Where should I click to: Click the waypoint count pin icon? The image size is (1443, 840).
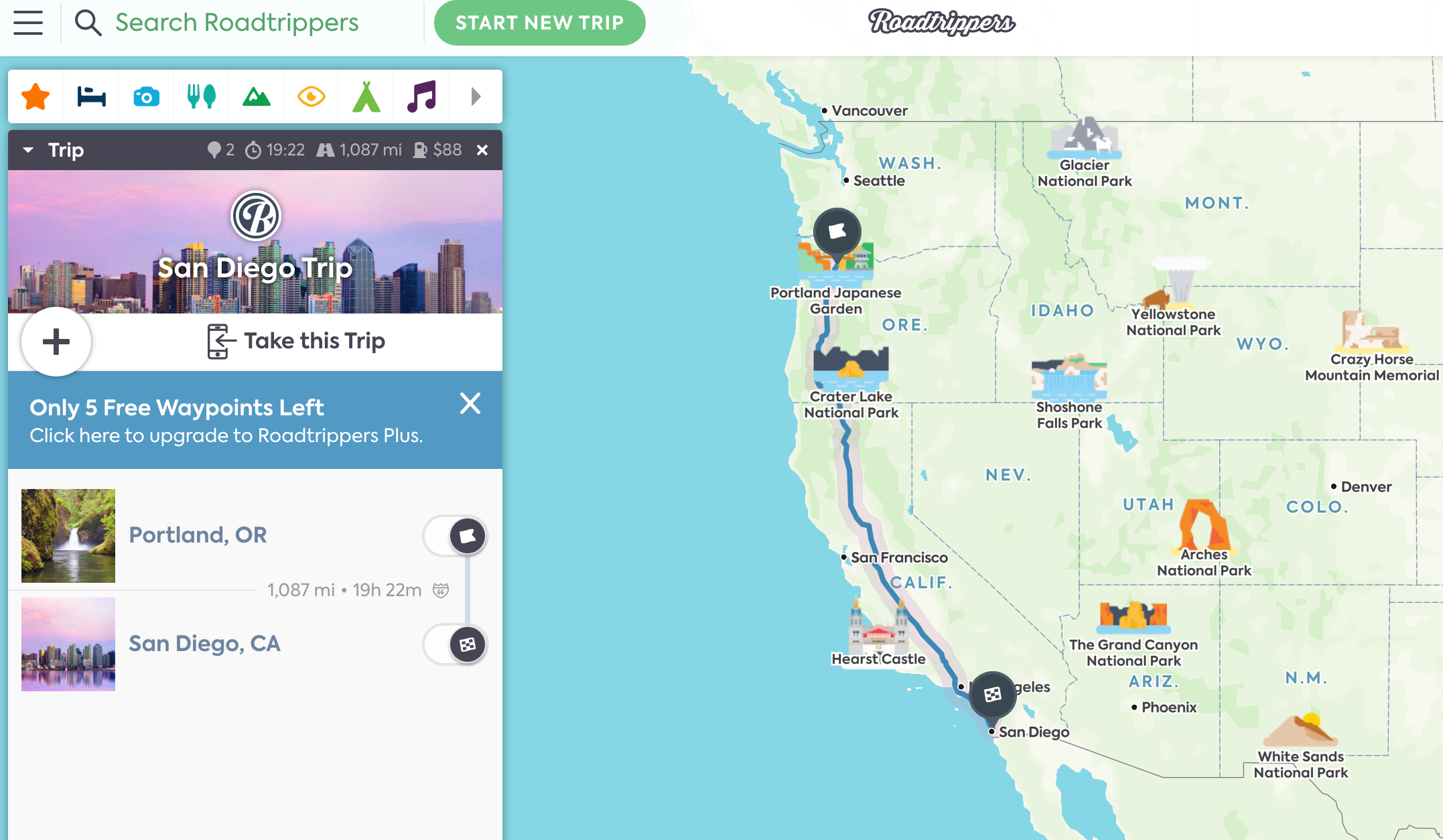click(x=213, y=150)
